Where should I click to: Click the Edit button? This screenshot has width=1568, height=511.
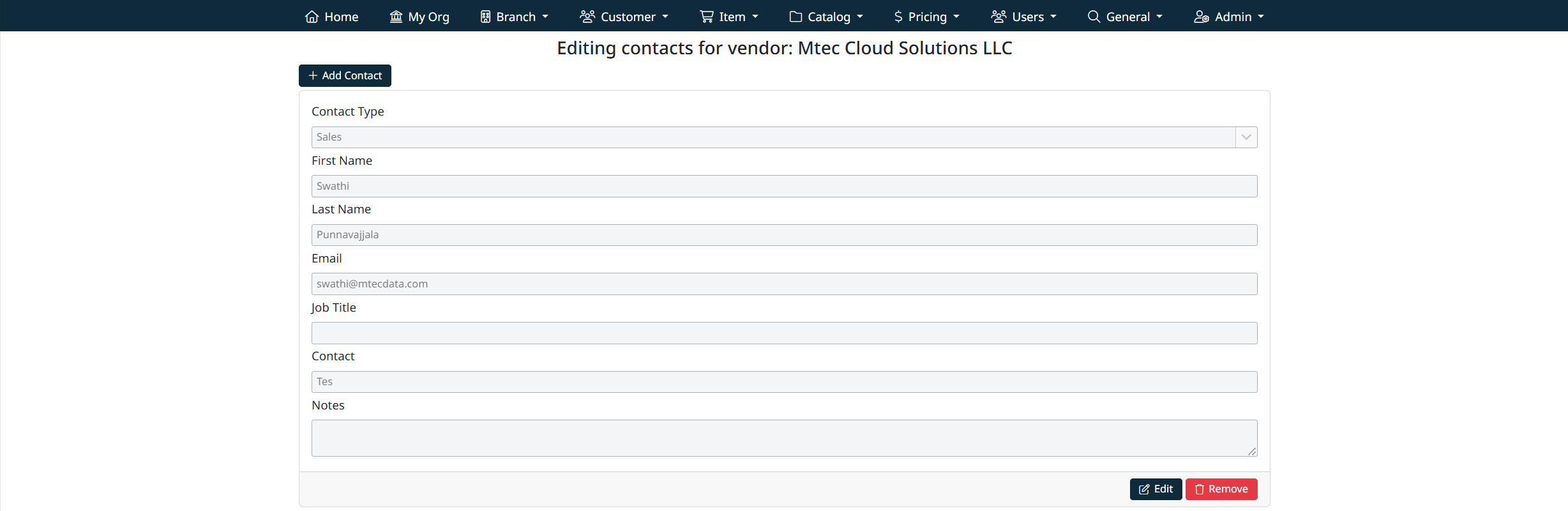point(1156,489)
